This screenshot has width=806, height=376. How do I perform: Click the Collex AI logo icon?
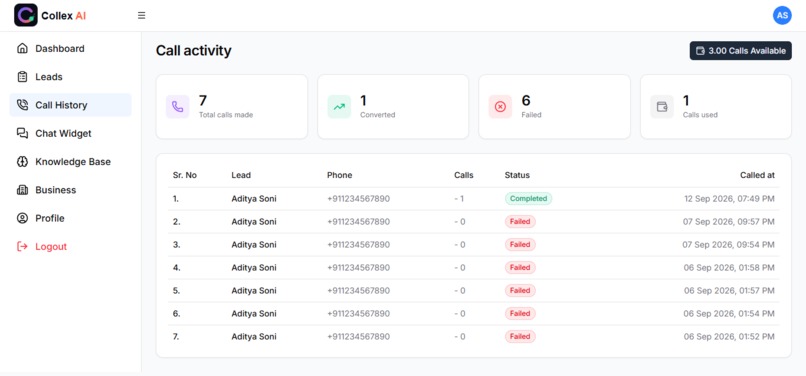pos(26,15)
